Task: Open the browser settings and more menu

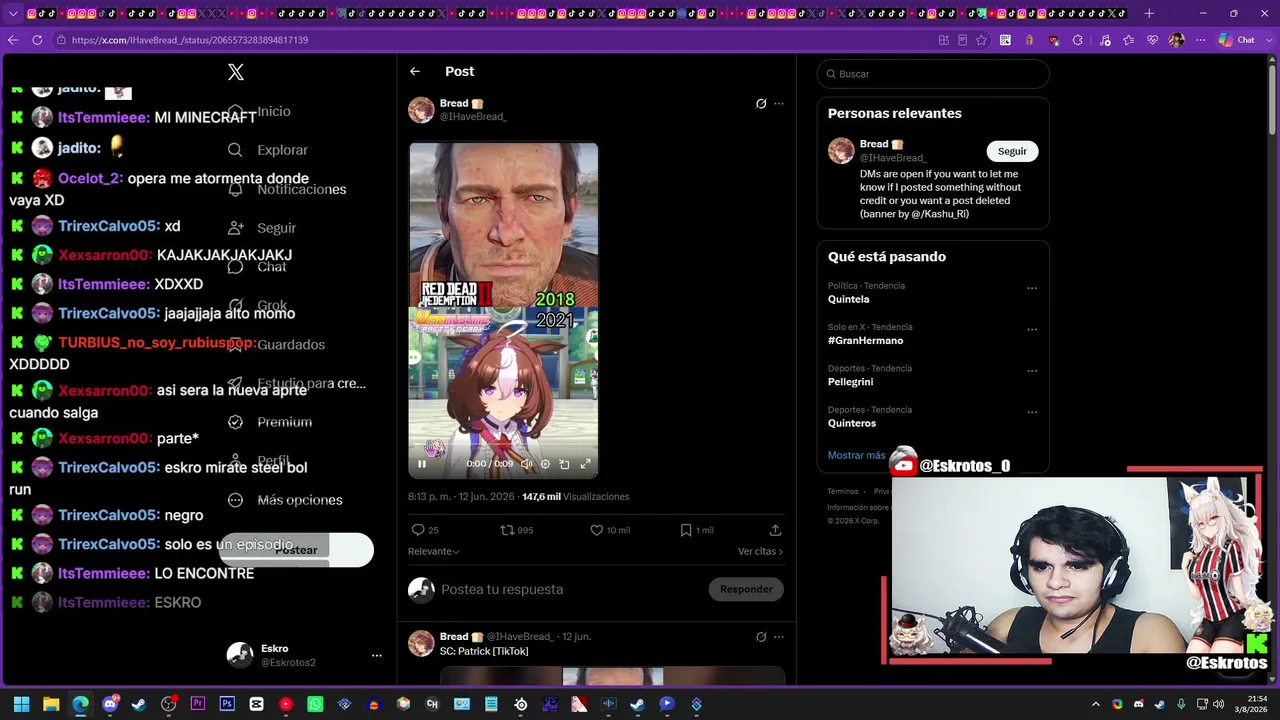Action: 1200,40
